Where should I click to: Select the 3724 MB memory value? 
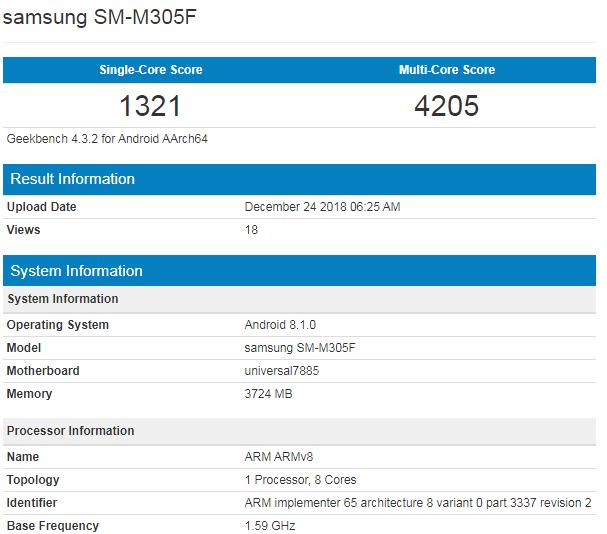pos(268,393)
